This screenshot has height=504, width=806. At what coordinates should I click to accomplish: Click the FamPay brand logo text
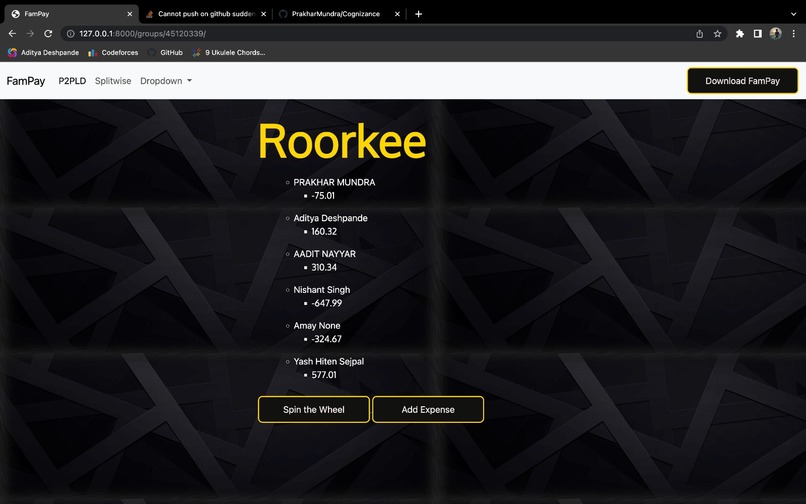pos(26,81)
